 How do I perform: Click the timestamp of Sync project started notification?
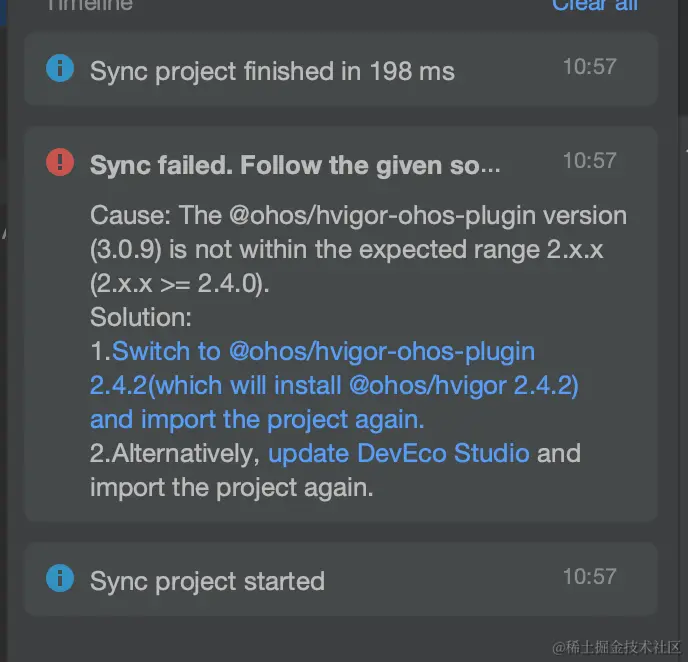pos(589,576)
